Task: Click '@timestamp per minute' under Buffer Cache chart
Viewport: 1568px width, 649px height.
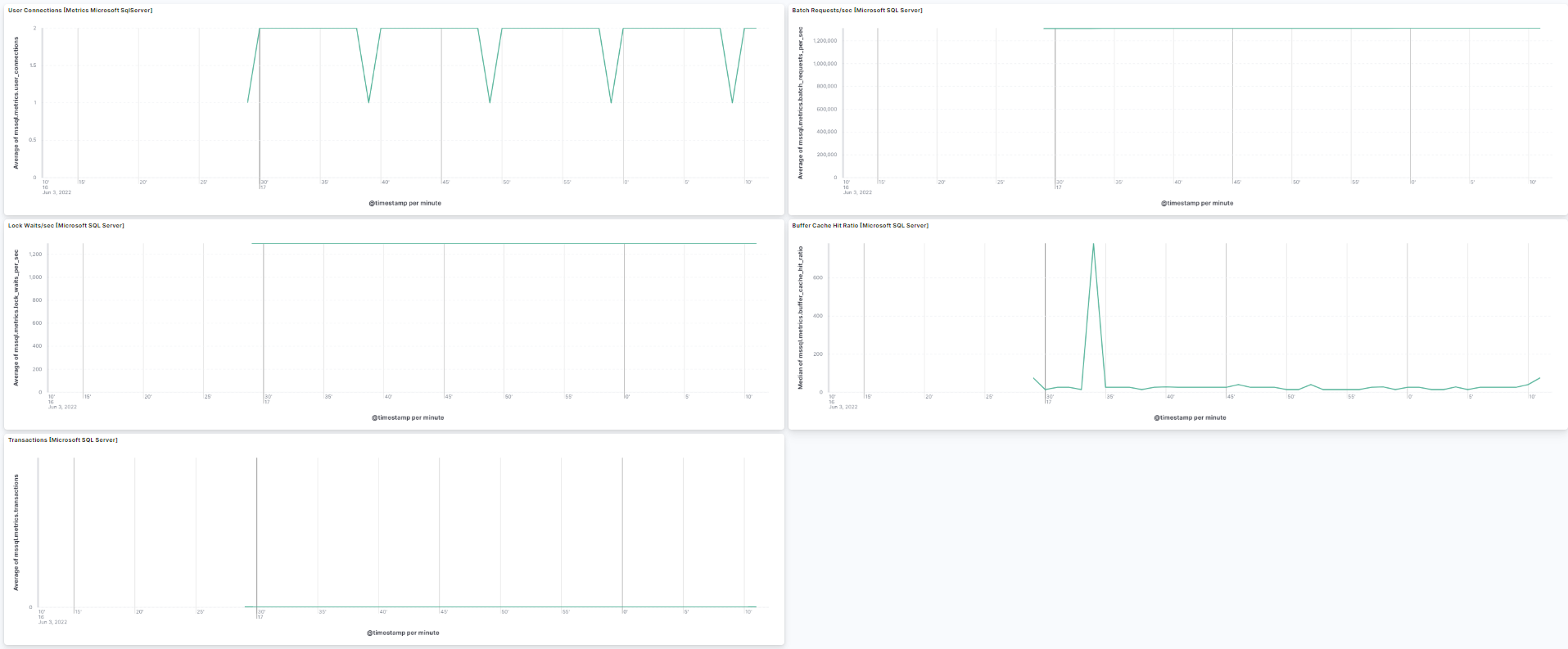Action: (x=1190, y=417)
